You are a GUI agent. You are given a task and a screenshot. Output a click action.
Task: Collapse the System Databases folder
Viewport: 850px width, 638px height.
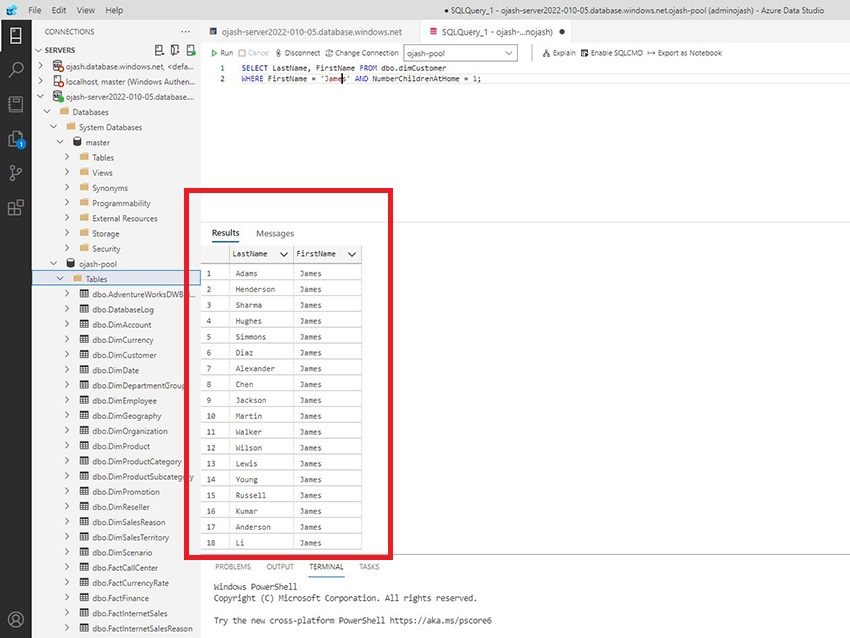pyautogui.click(x=54, y=126)
